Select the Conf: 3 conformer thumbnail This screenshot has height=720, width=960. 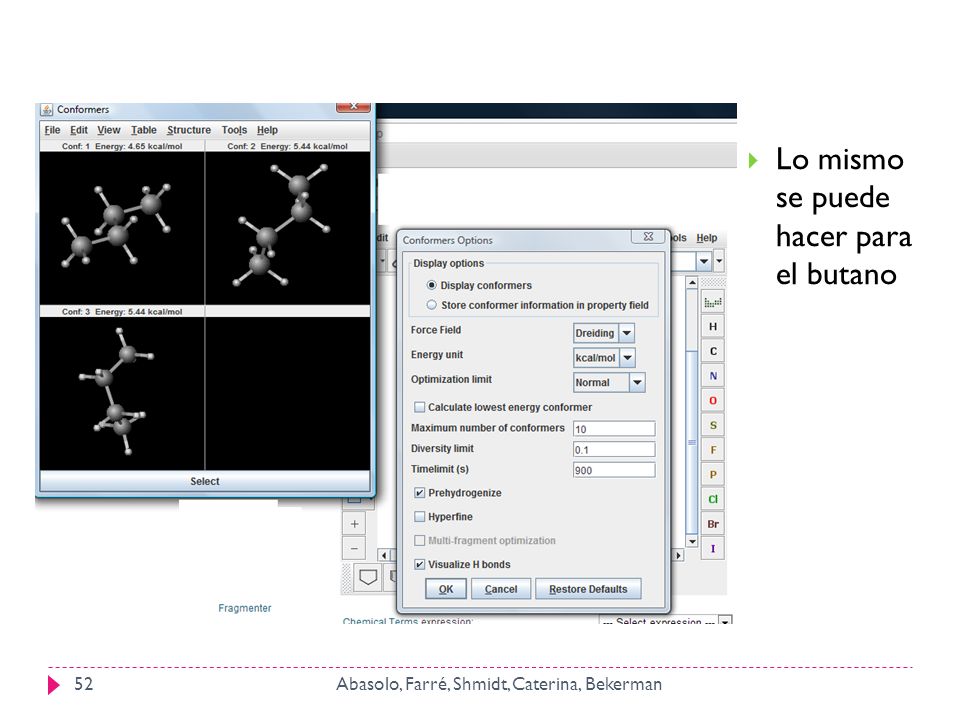click(x=122, y=393)
